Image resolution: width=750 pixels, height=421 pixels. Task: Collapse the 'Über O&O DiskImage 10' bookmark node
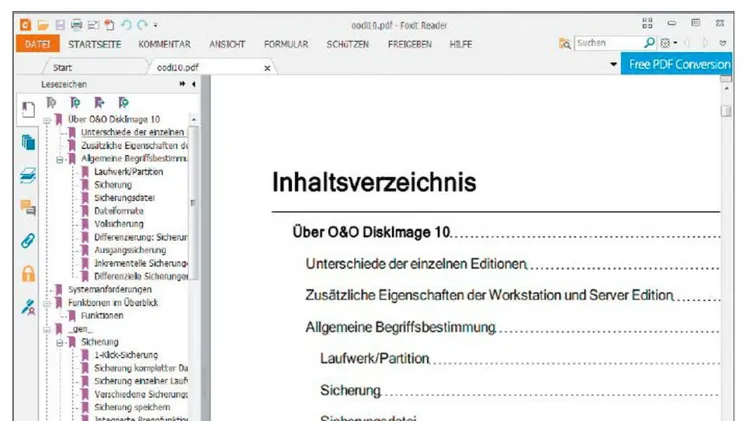(x=47, y=120)
